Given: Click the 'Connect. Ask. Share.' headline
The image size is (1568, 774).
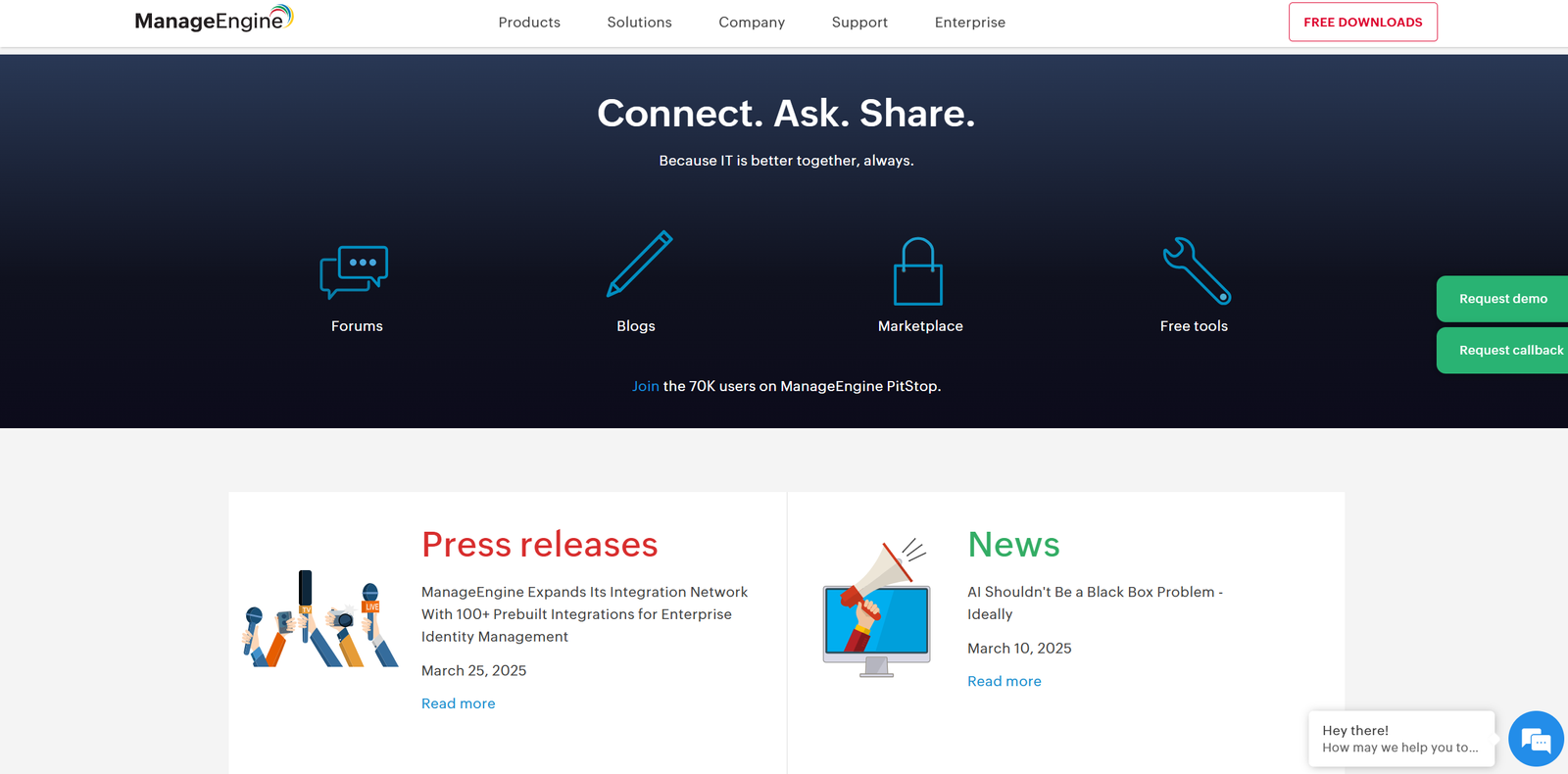Looking at the screenshot, I should click(786, 114).
